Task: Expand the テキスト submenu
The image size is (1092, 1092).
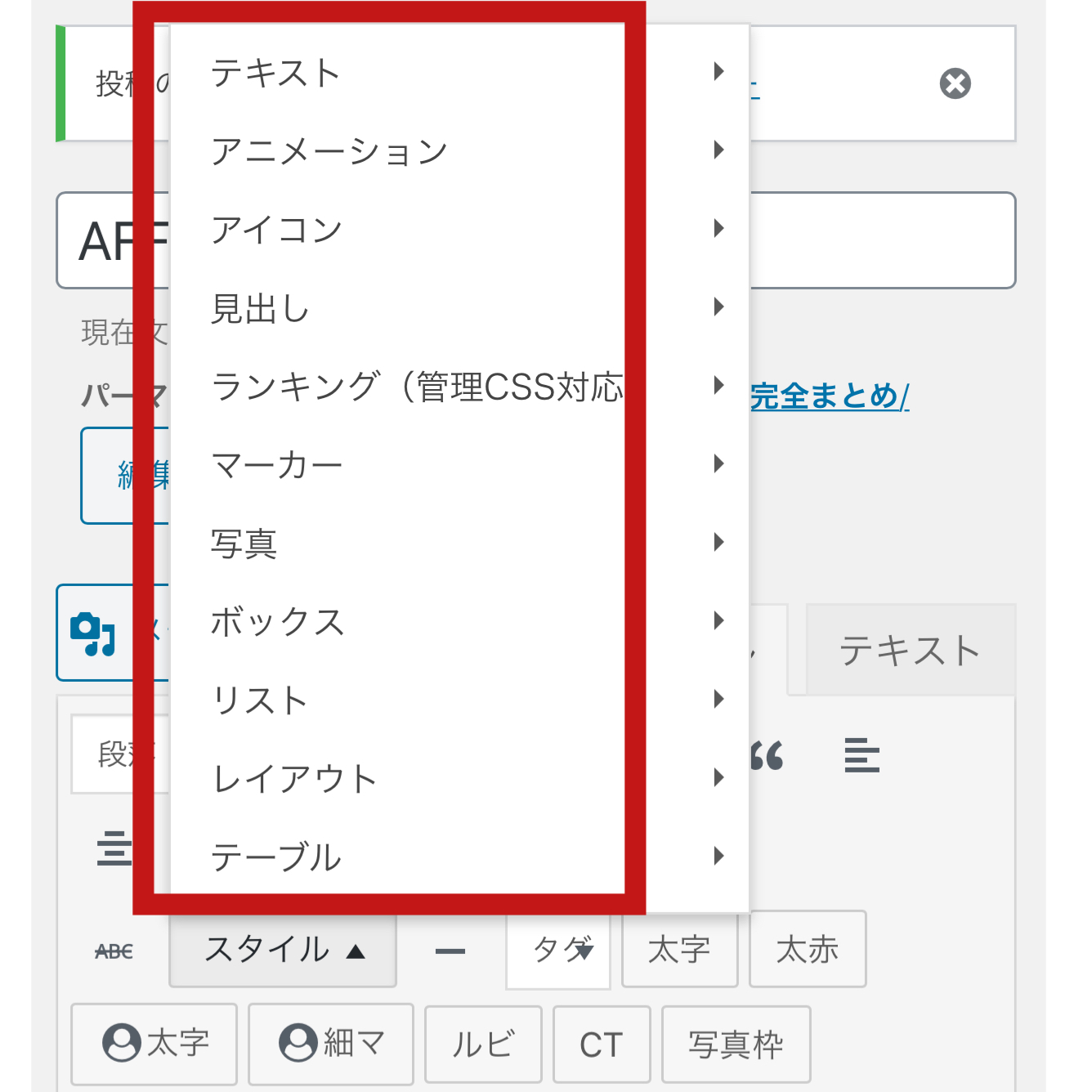Action: click(x=459, y=72)
